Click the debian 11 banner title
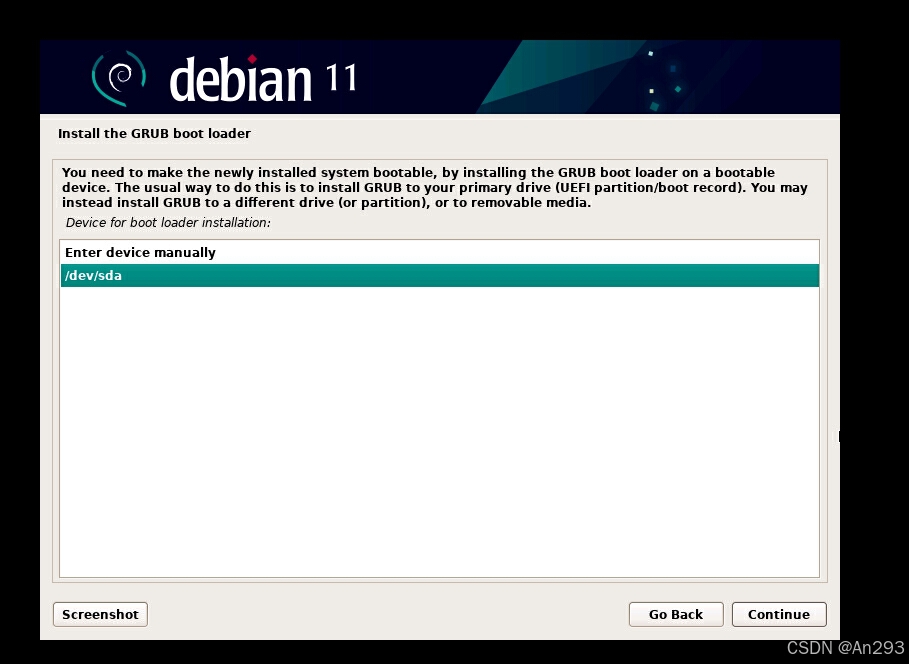909x664 pixels. point(263,78)
